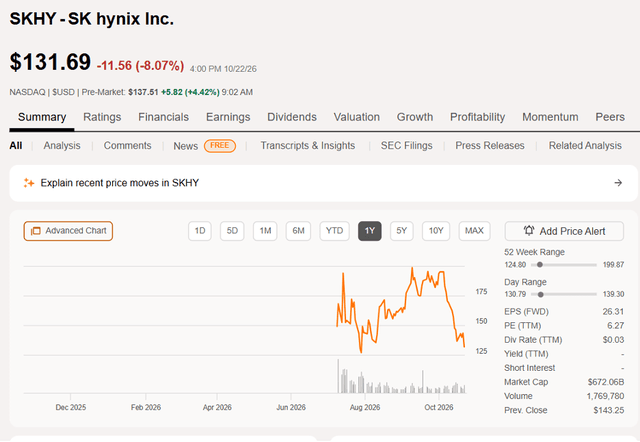640x442 pixels.
Task: Click the Div Rate (TTM) value $0.03
Action: pyautogui.click(x=613, y=340)
